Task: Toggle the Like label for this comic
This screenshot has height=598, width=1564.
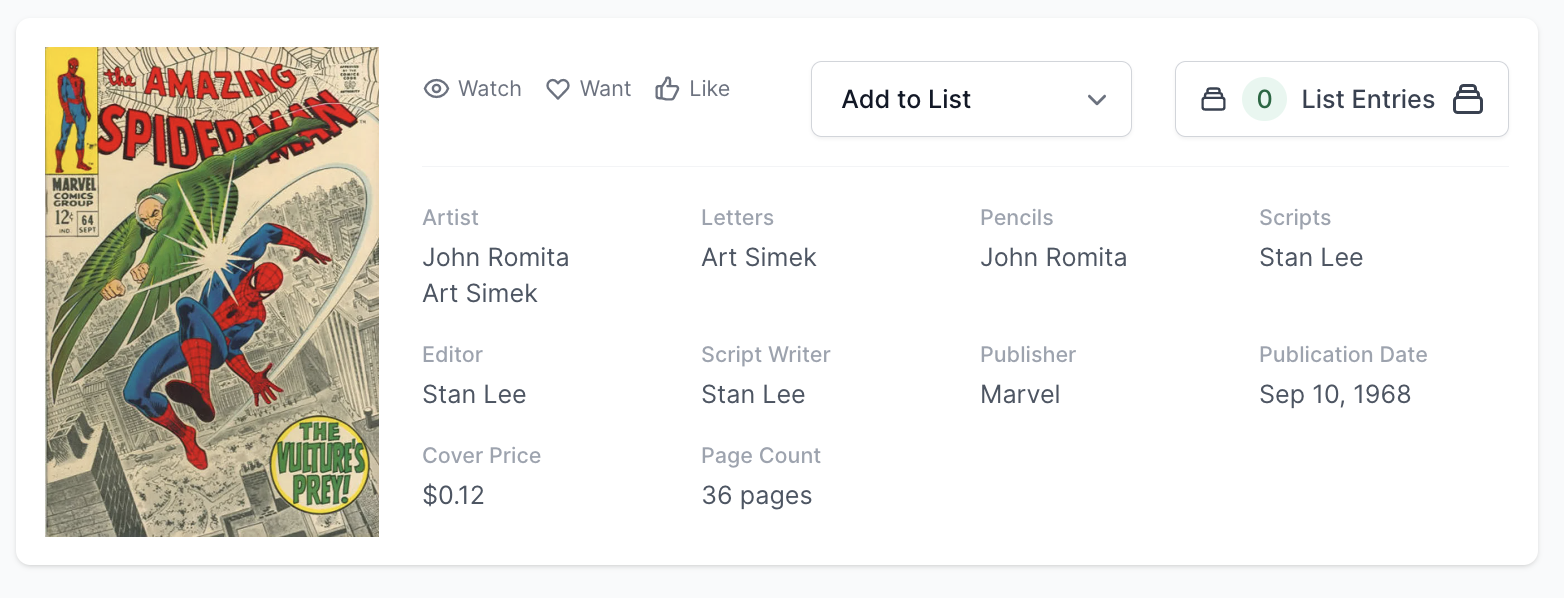Action: (709, 89)
